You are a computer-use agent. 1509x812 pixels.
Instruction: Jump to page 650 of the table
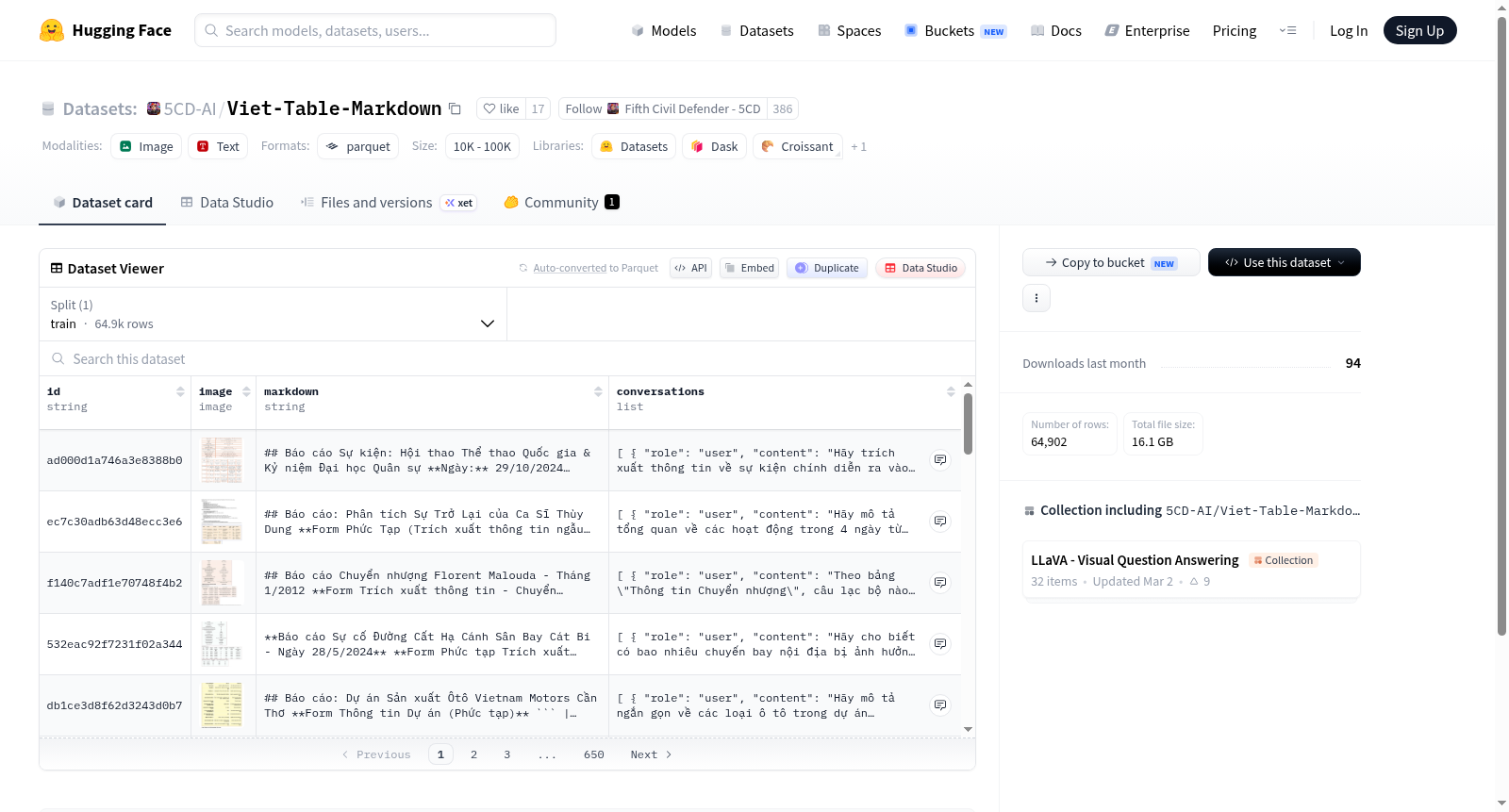click(593, 754)
